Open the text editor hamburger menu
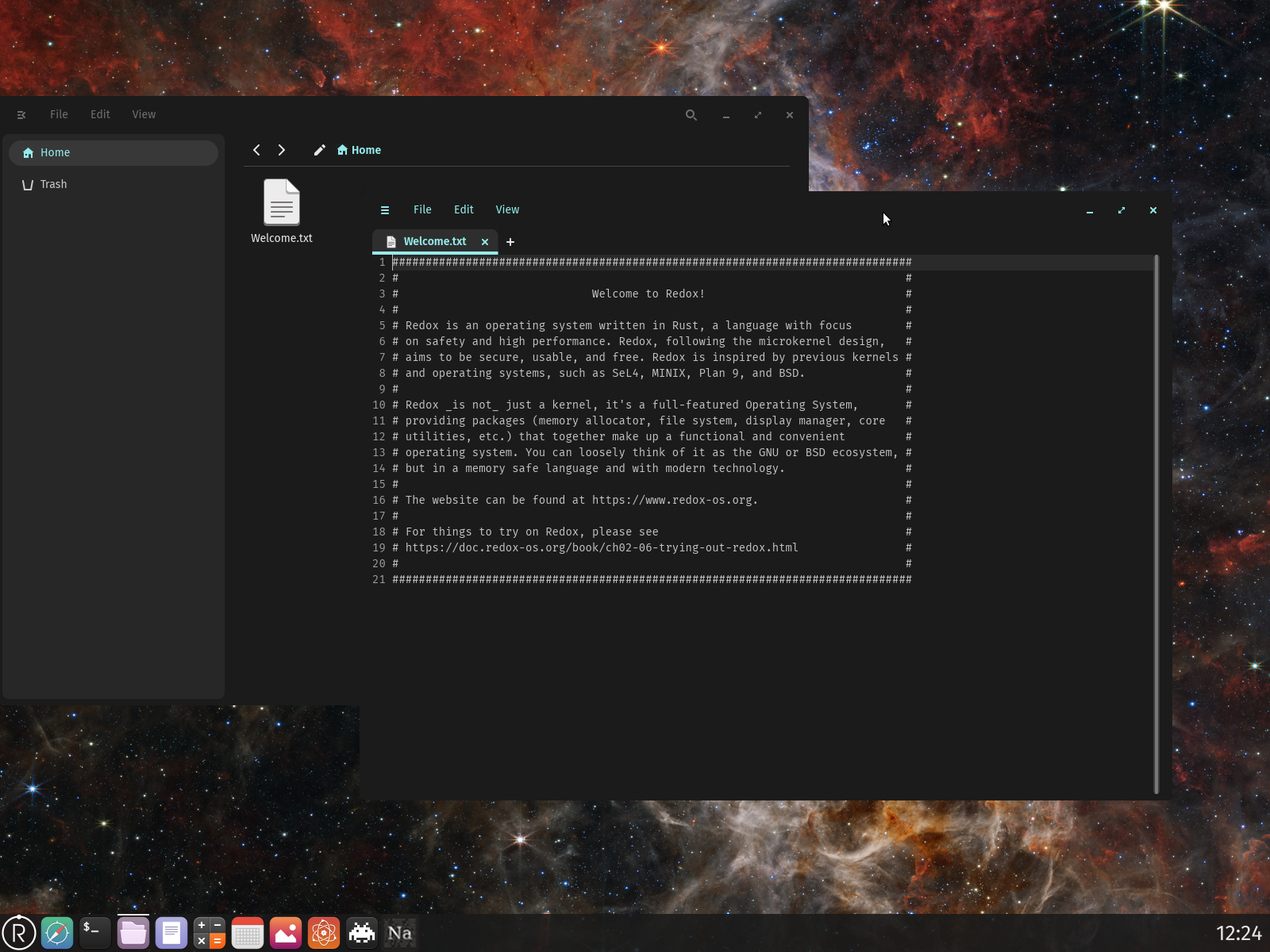This screenshot has height=952, width=1270. [385, 210]
